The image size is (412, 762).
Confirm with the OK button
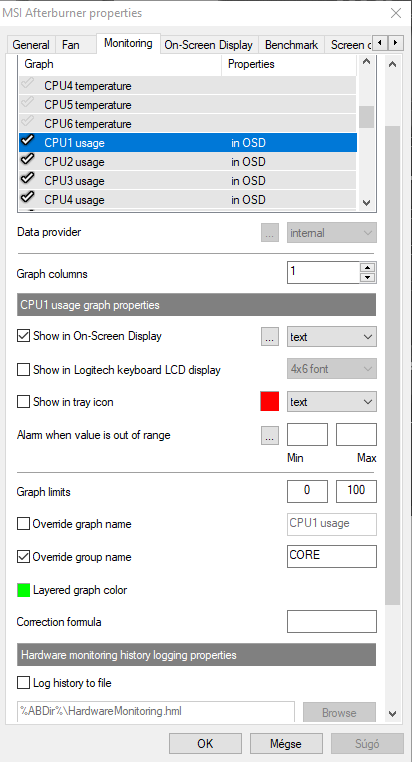205,744
